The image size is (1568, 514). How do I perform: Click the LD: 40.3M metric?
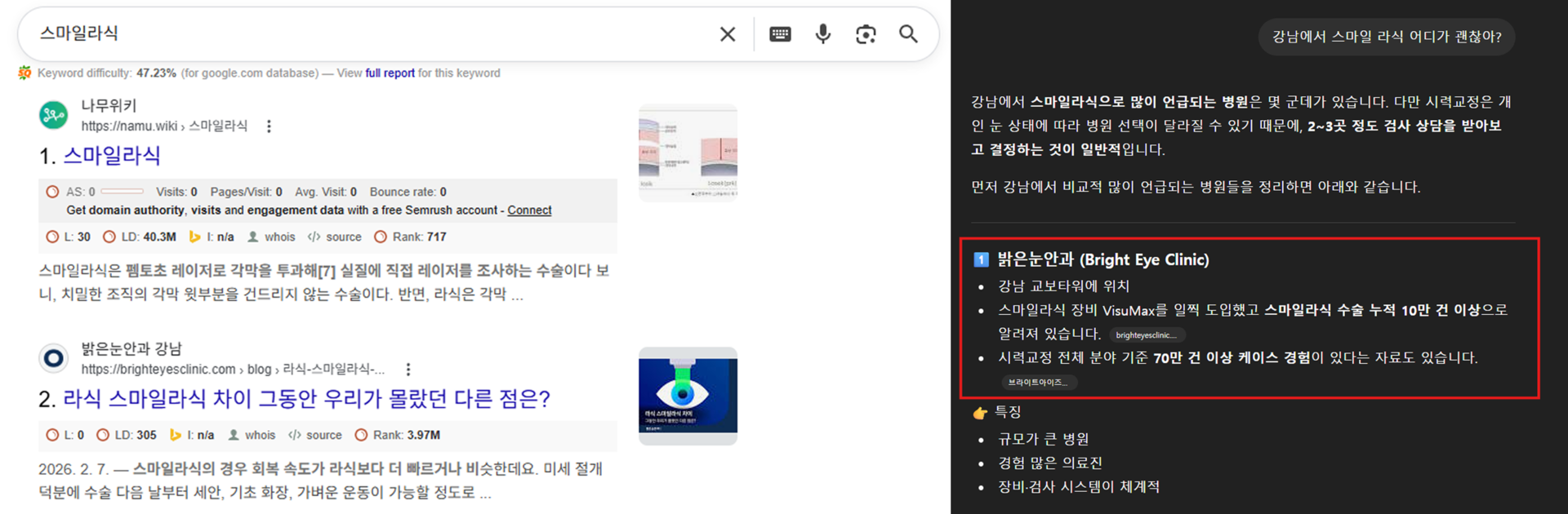pyautogui.click(x=140, y=237)
